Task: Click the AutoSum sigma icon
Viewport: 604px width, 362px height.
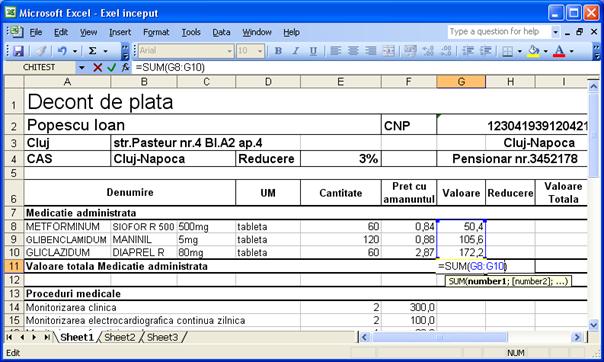Action: click(x=92, y=50)
